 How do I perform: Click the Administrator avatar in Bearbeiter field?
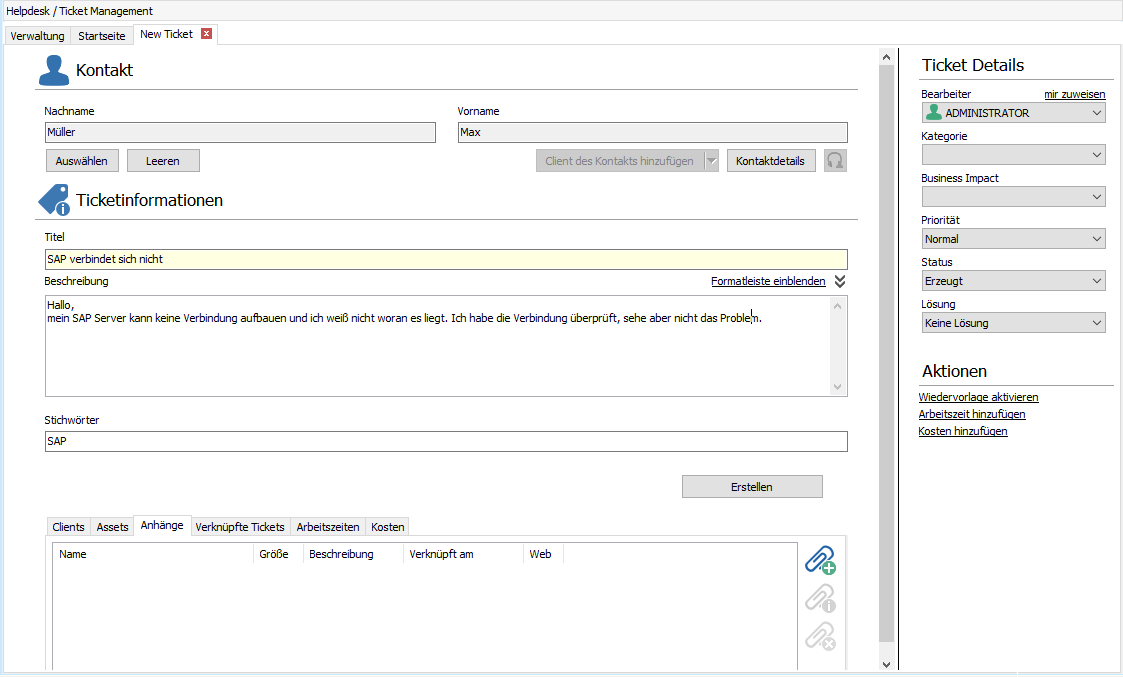point(931,112)
